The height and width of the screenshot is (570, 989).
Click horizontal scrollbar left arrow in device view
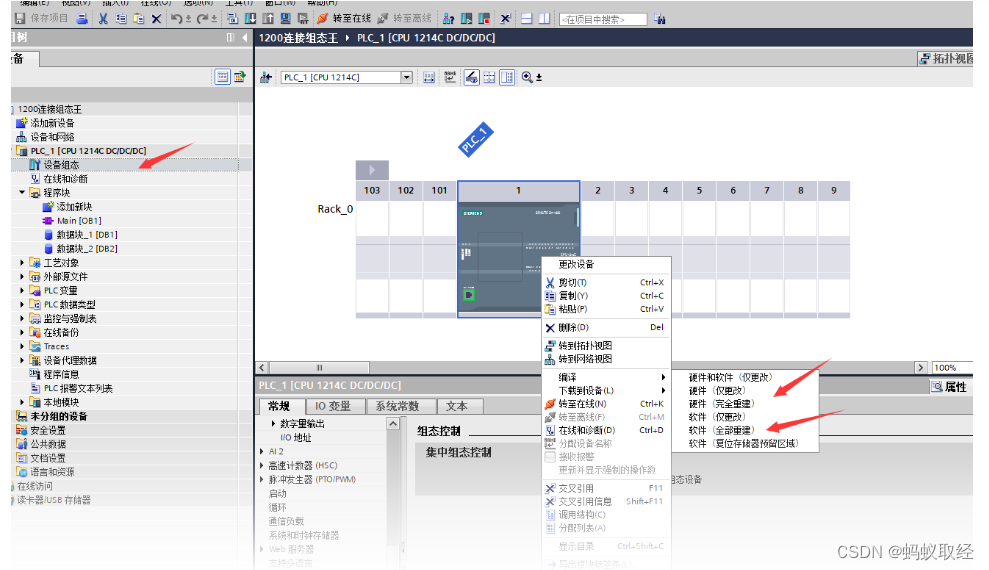point(262,368)
